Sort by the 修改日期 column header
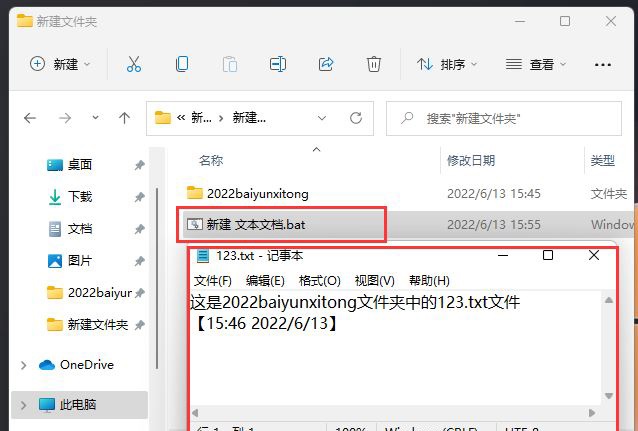 (471, 160)
